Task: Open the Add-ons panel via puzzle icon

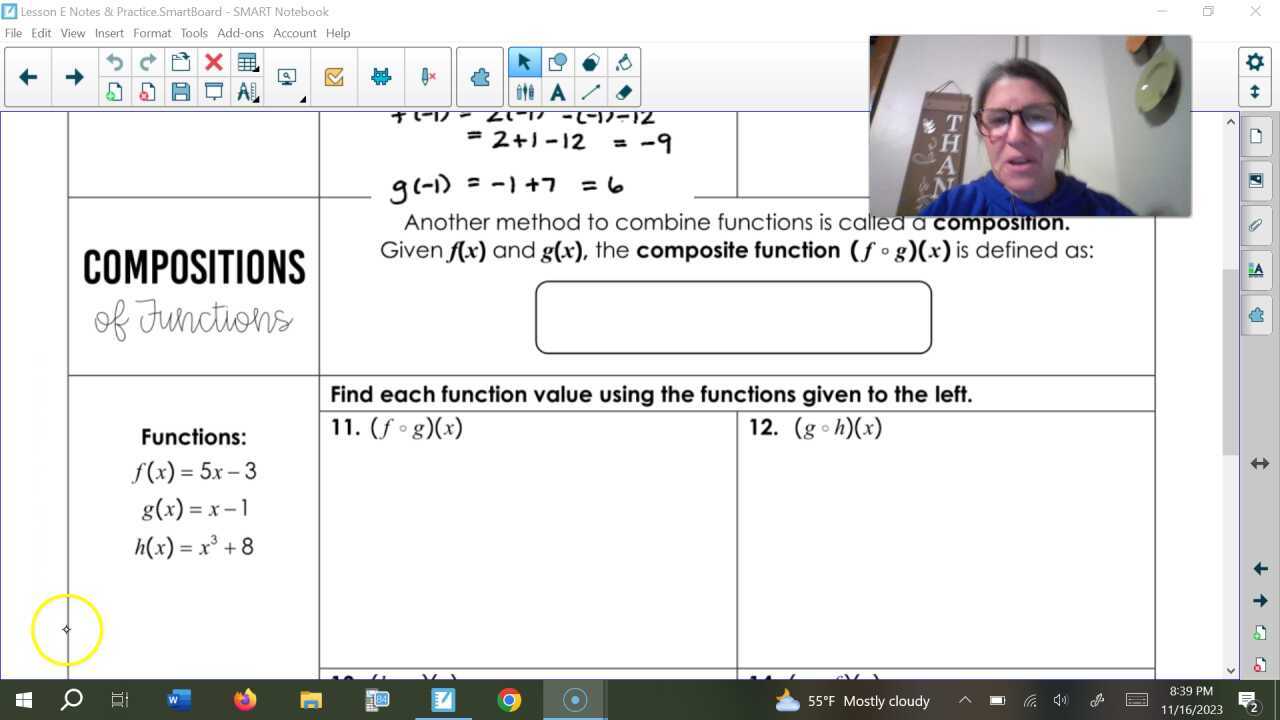Action: (1256, 314)
